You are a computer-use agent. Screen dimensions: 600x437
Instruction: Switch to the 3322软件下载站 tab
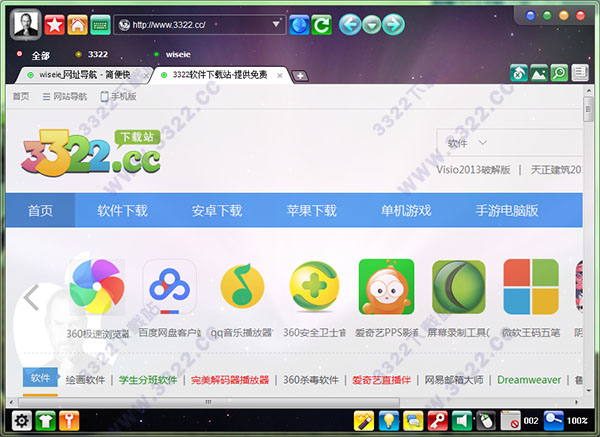[220, 75]
